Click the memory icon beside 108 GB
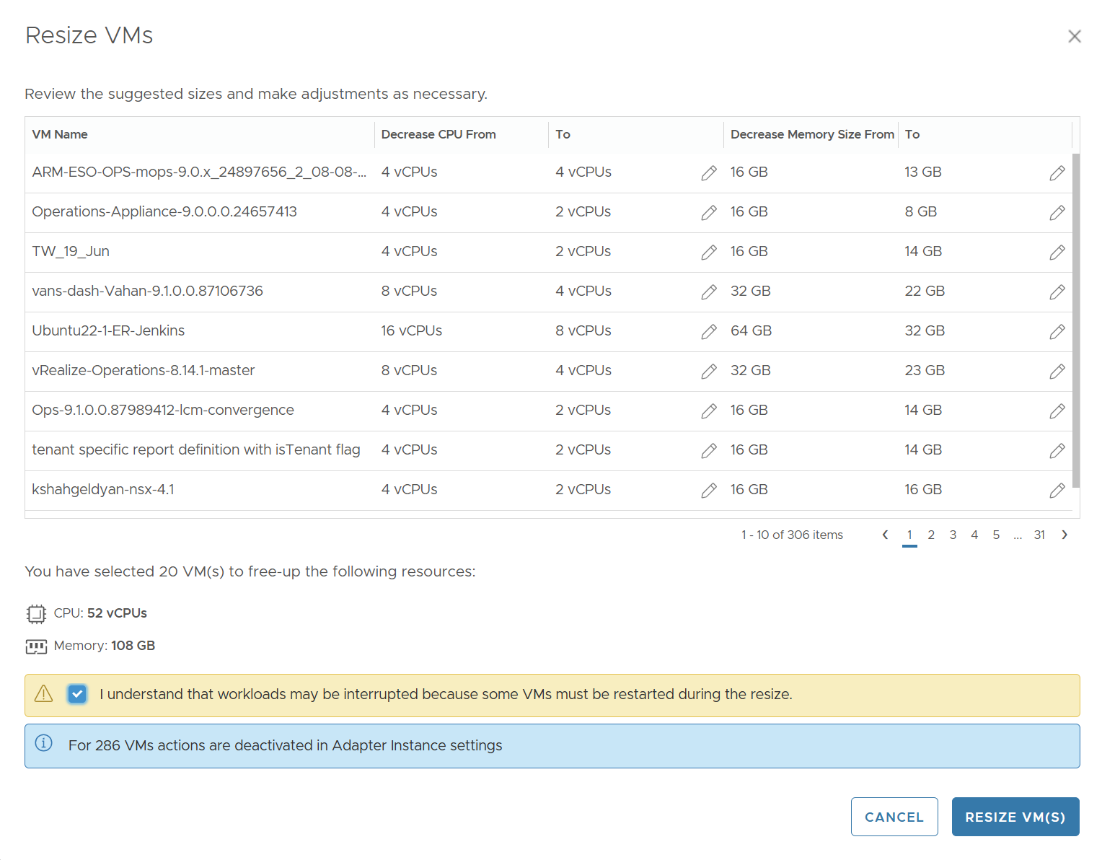Screen dimensions: 1102x860 [x=36, y=645]
